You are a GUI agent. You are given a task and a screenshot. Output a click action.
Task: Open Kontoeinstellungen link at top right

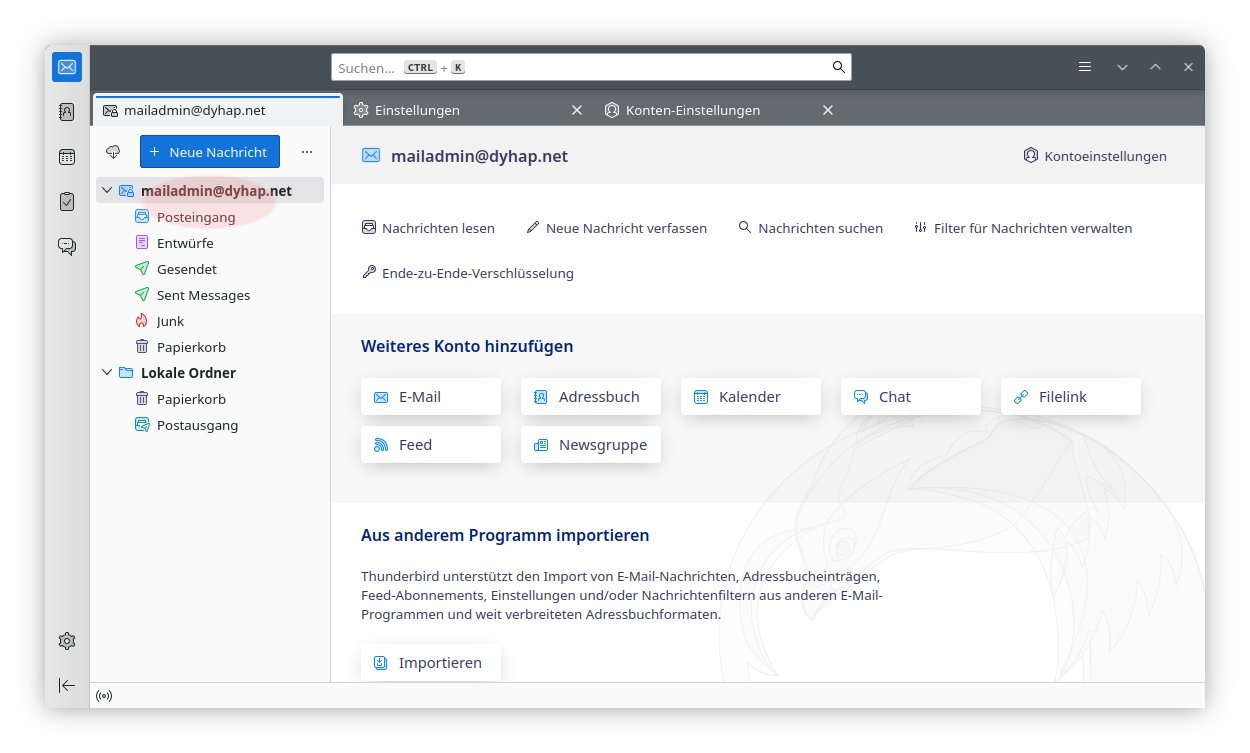coord(1095,156)
